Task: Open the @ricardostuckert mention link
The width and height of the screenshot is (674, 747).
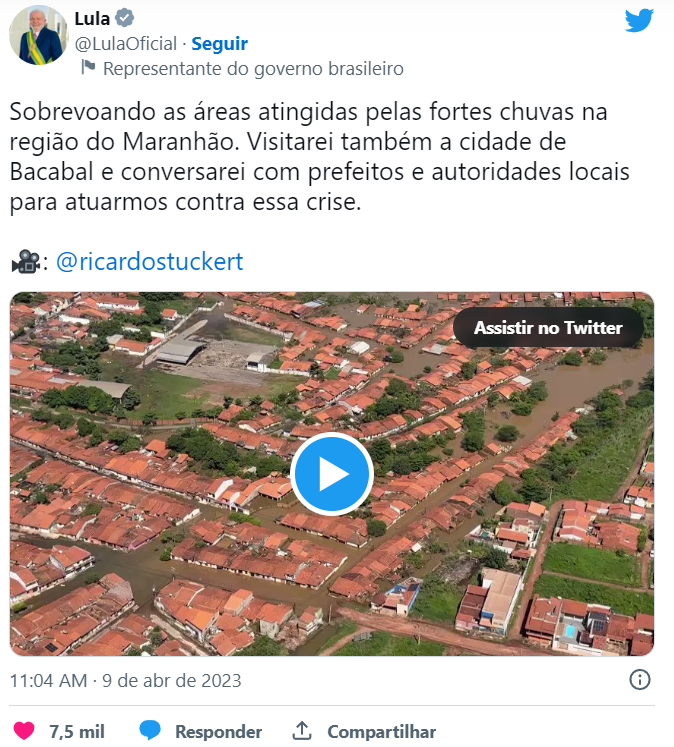Action: pyautogui.click(x=150, y=262)
